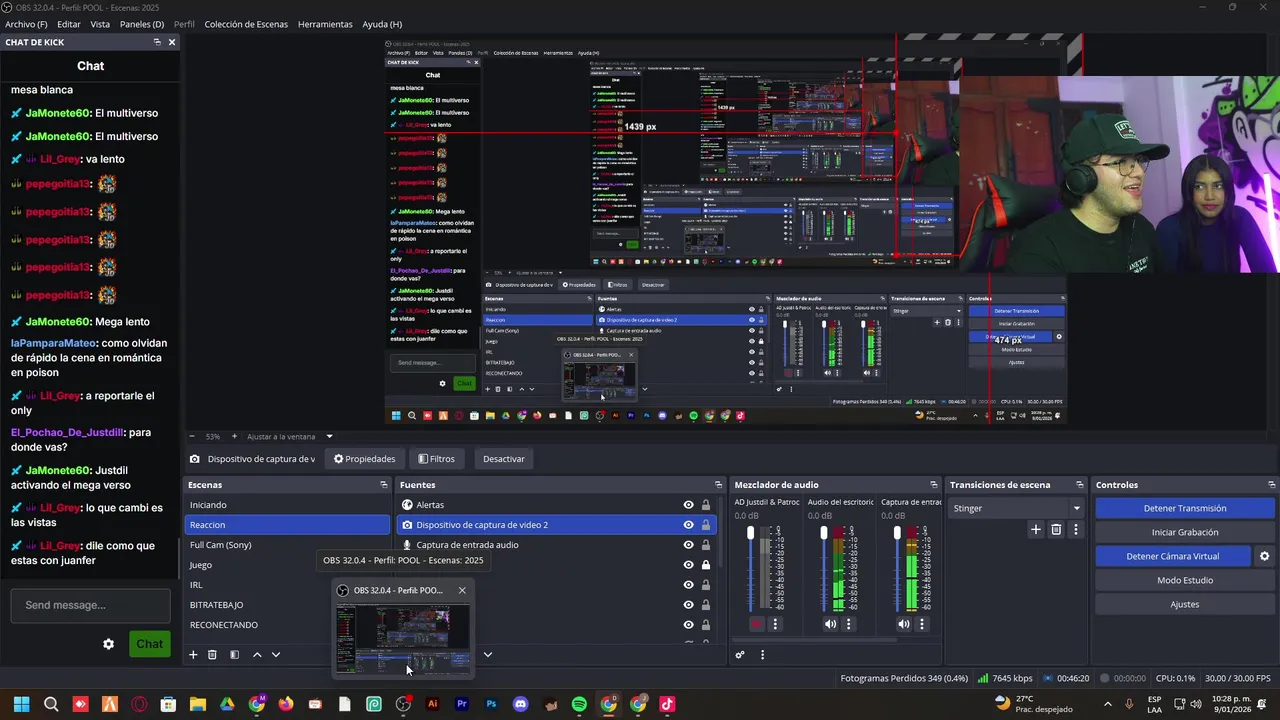This screenshot has width=1280, height=720.
Task: Remove the transition with the trash icon
Action: (1056, 530)
